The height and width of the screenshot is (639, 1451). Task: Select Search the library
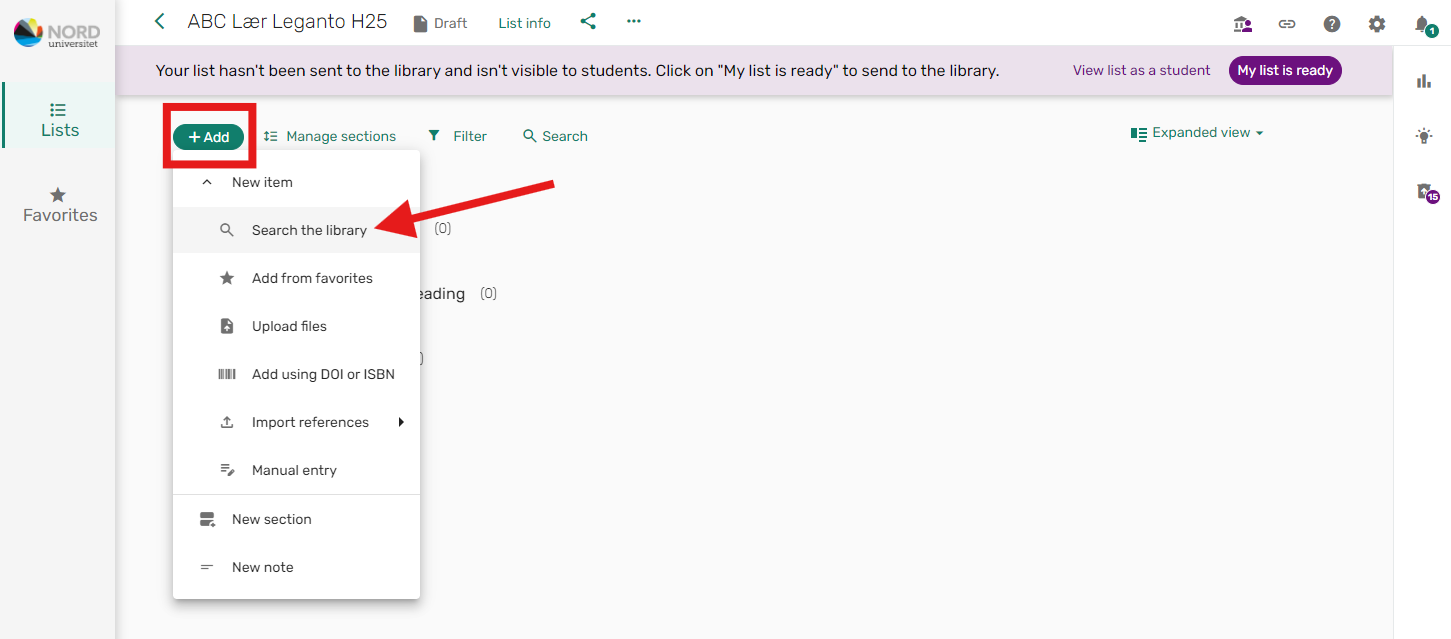[x=296, y=230]
